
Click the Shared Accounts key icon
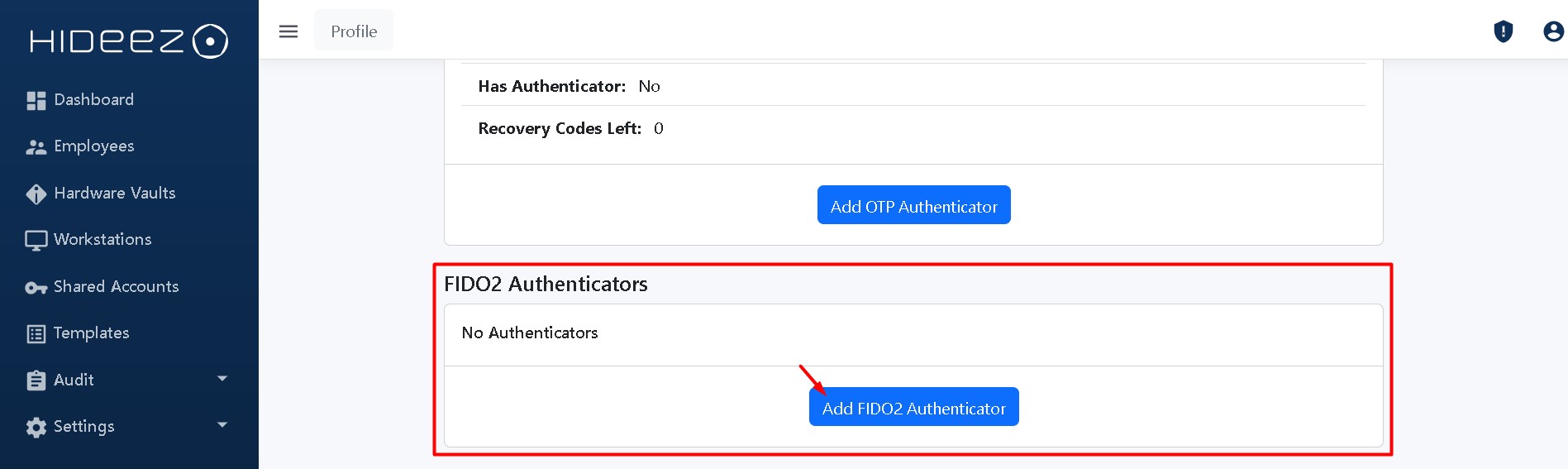(x=36, y=288)
